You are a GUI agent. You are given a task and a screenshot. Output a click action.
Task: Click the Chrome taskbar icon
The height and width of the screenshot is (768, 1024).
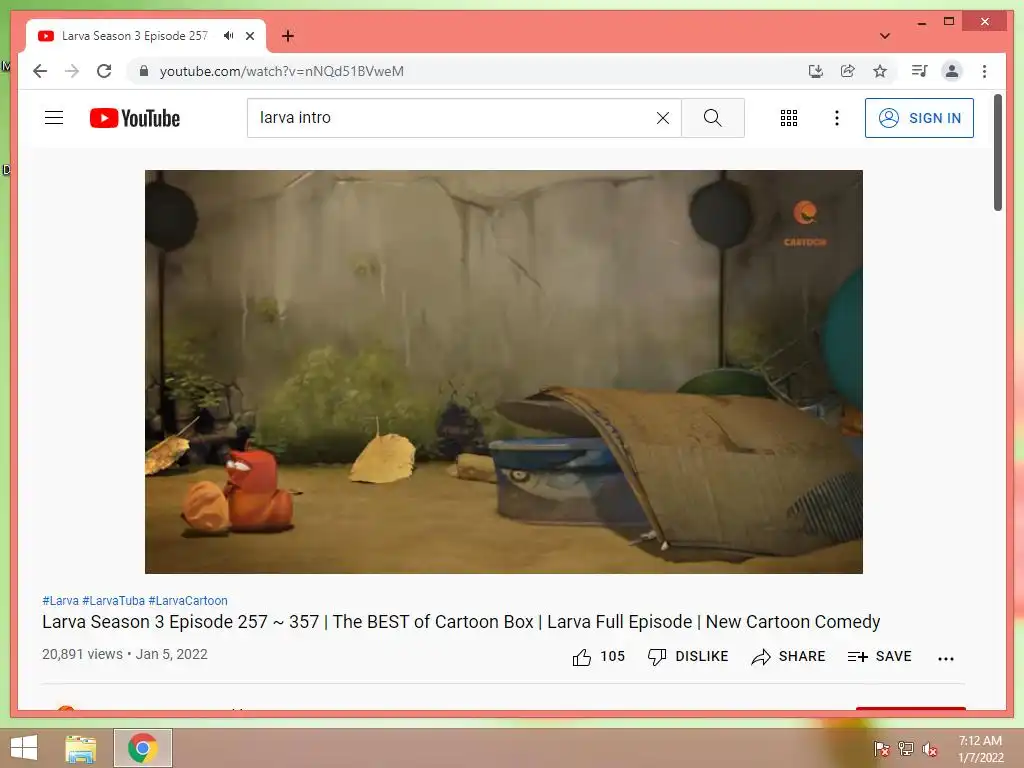click(x=143, y=748)
